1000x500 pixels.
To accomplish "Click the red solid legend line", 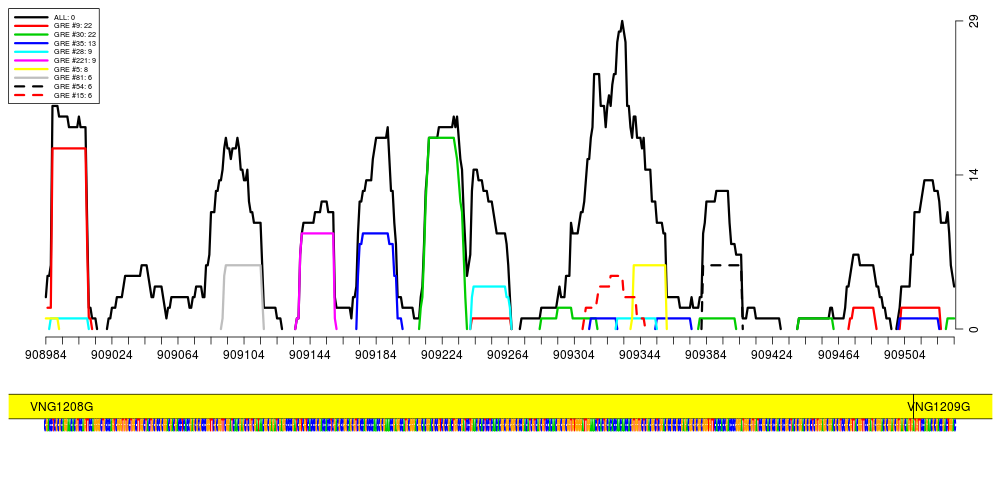I will 31,25.
